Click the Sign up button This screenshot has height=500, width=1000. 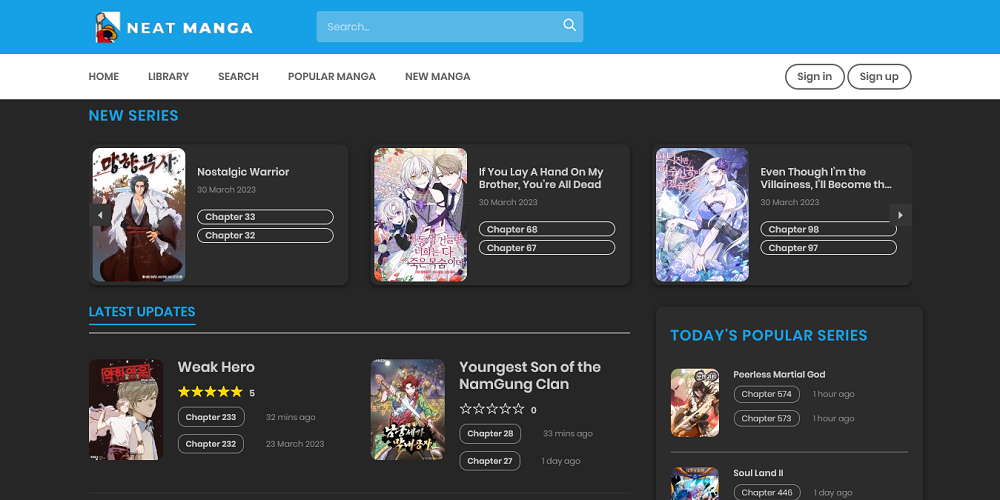[879, 77]
